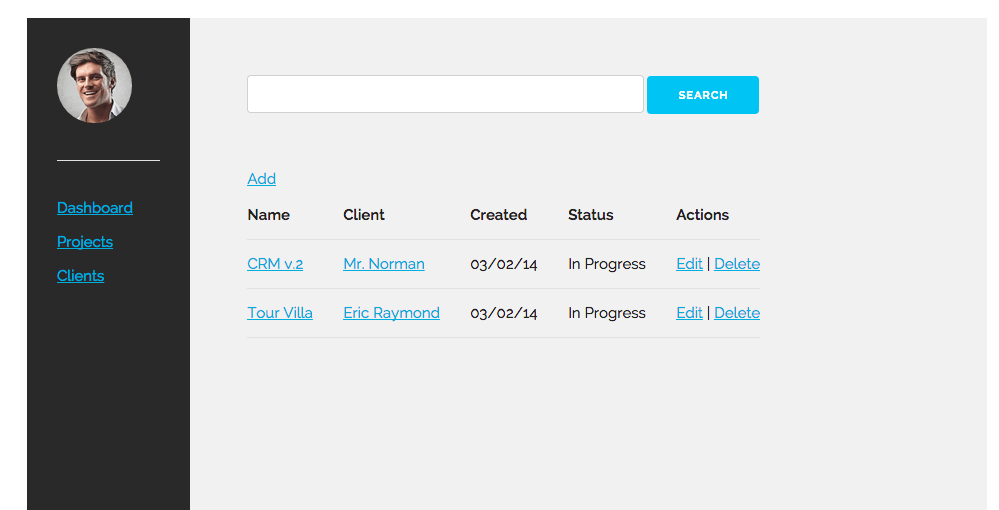Open the Dashboard sidebar link
Screen dimensions: 999x510
tap(95, 208)
